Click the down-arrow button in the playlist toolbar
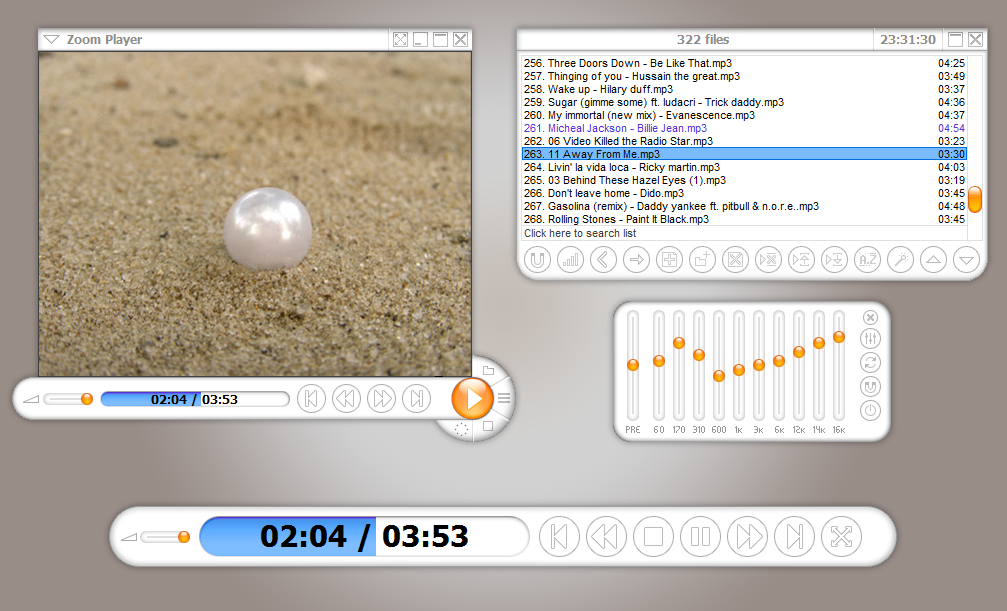Screen dimensions: 1007x611 [965, 260]
